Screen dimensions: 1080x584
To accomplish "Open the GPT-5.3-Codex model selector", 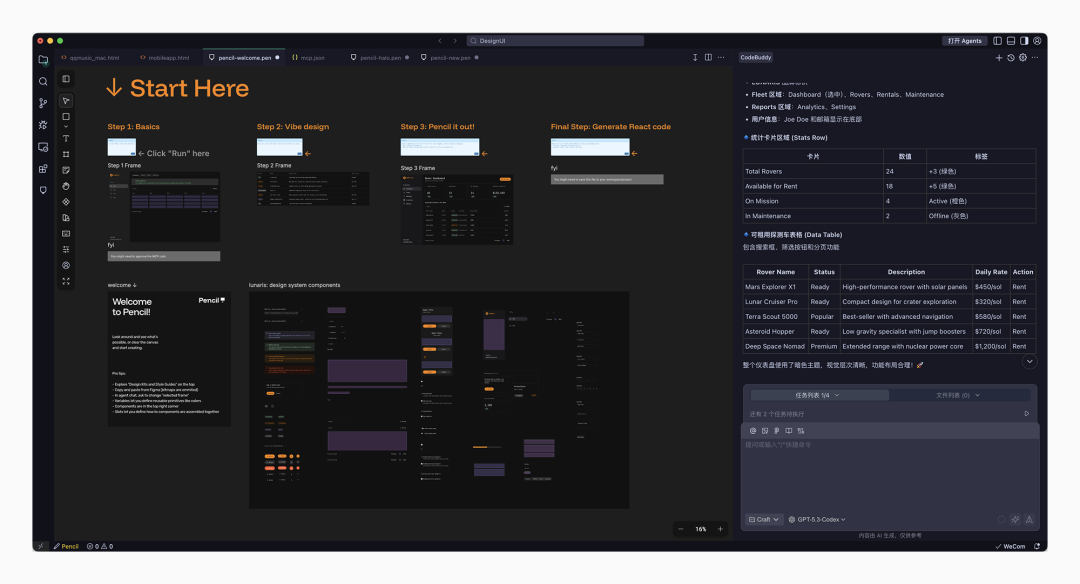I will point(817,519).
